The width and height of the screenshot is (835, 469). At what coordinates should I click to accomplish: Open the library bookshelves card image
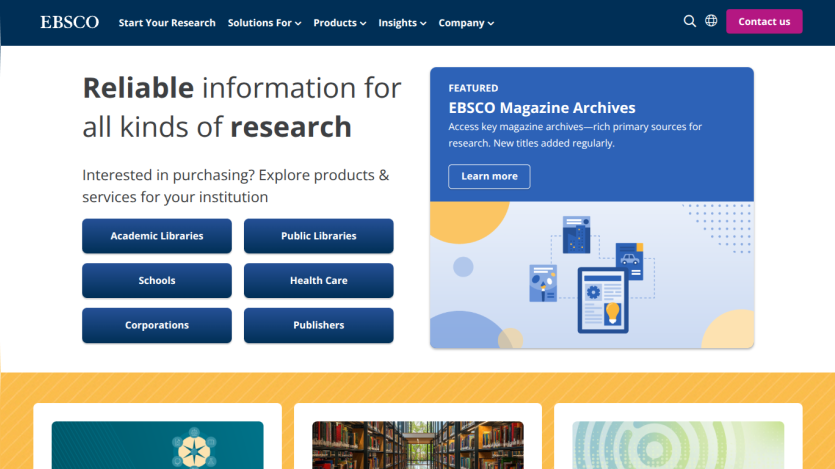418,445
